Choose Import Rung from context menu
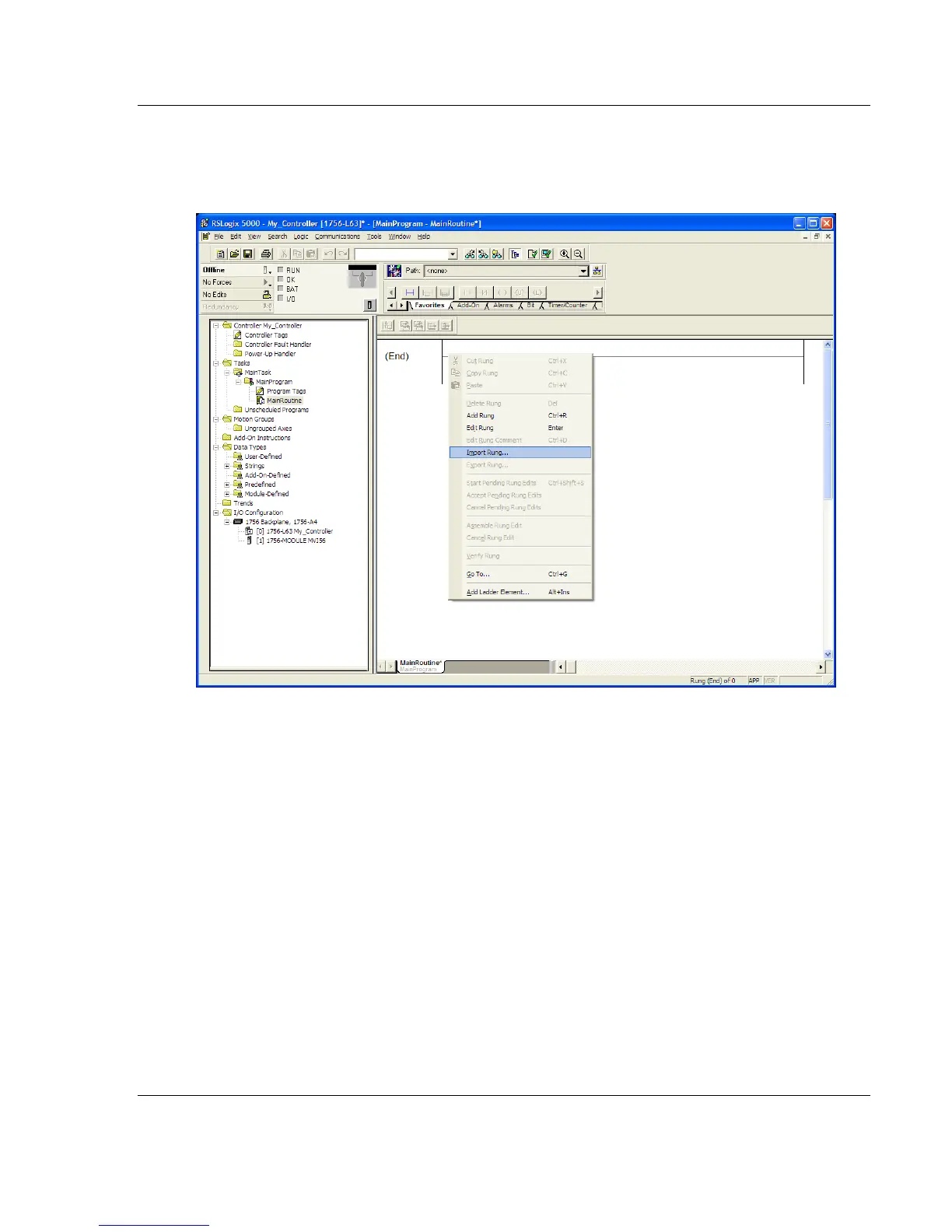This screenshot has width=952, height=1232. click(520, 453)
